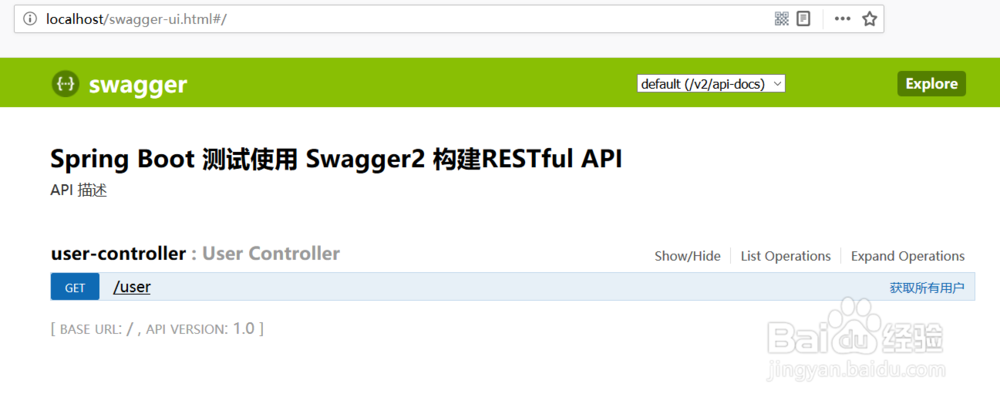Bookmark this page with the star icon
1000x404 pixels.
(869, 19)
